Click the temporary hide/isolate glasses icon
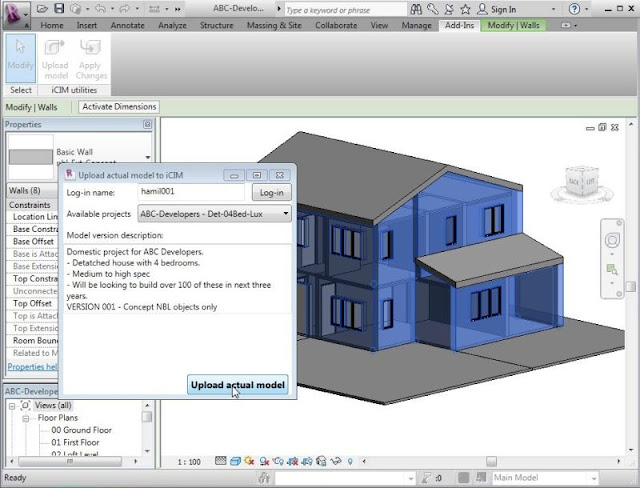This screenshot has height=488, width=640. pos(336,461)
